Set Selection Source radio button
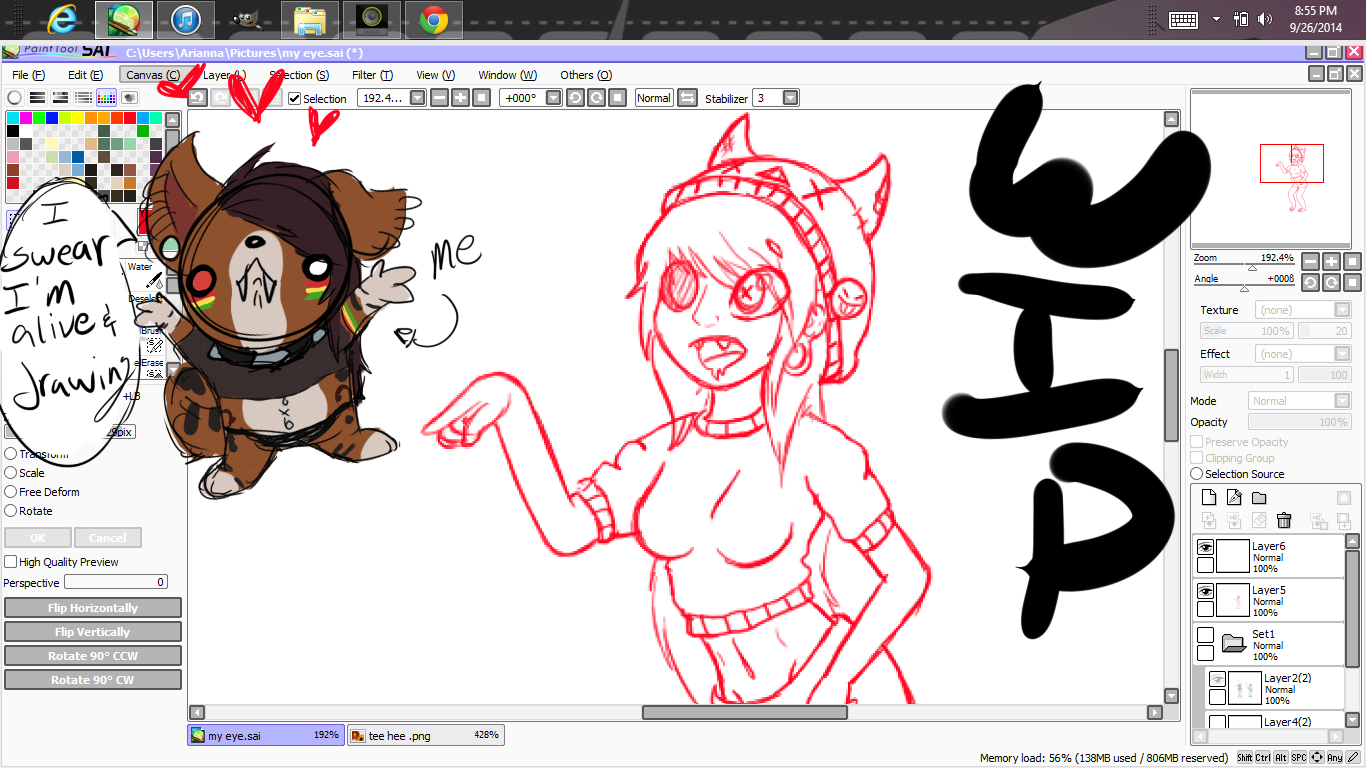1366x768 pixels. (x=1197, y=474)
